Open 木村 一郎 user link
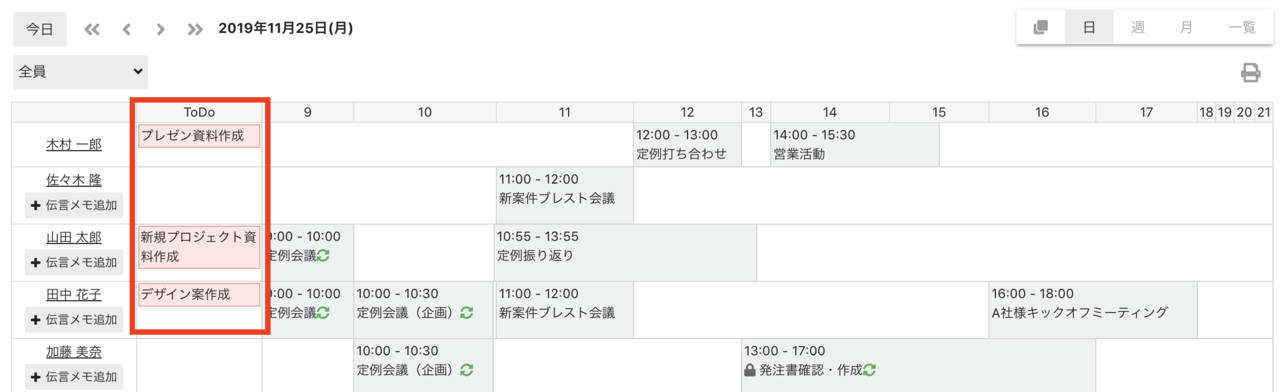This screenshot has height=392, width=1280. point(74,144)
